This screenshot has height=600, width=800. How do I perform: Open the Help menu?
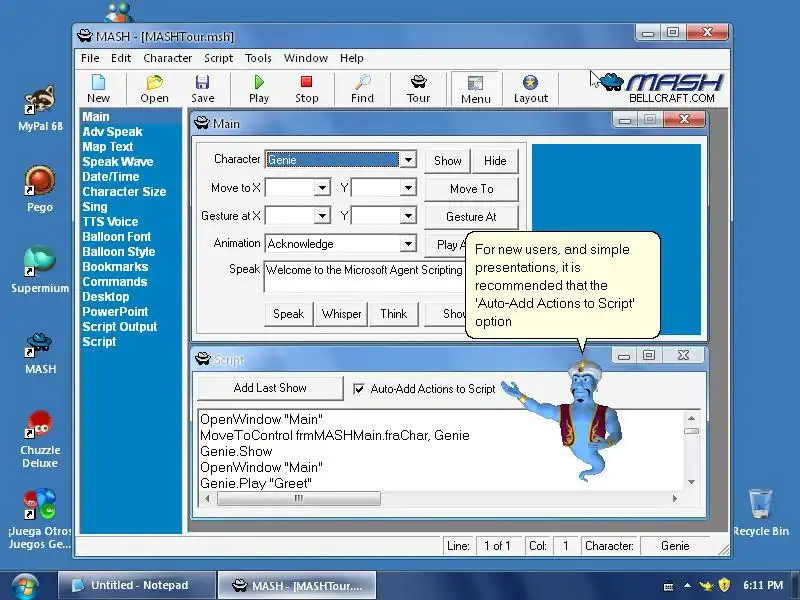(352, 58)
